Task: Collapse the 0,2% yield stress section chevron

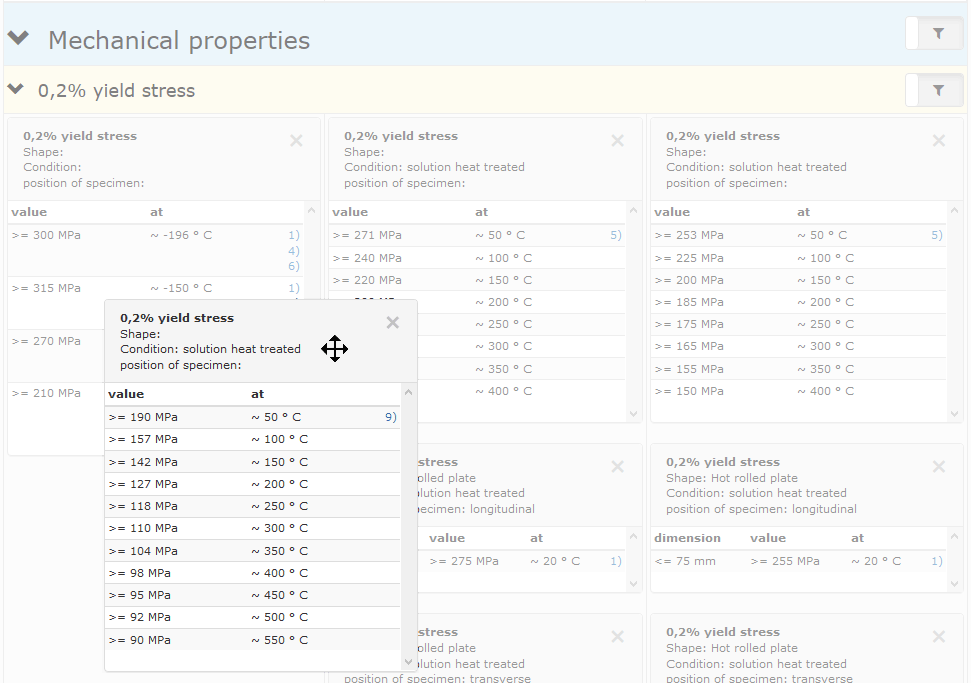Action: (x=15, y=90)
